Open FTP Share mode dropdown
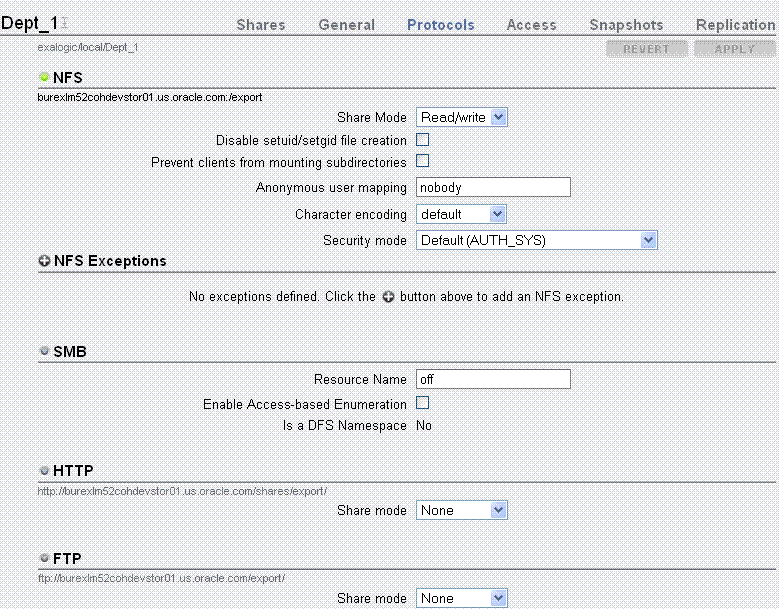 click(x=462, y=598)
